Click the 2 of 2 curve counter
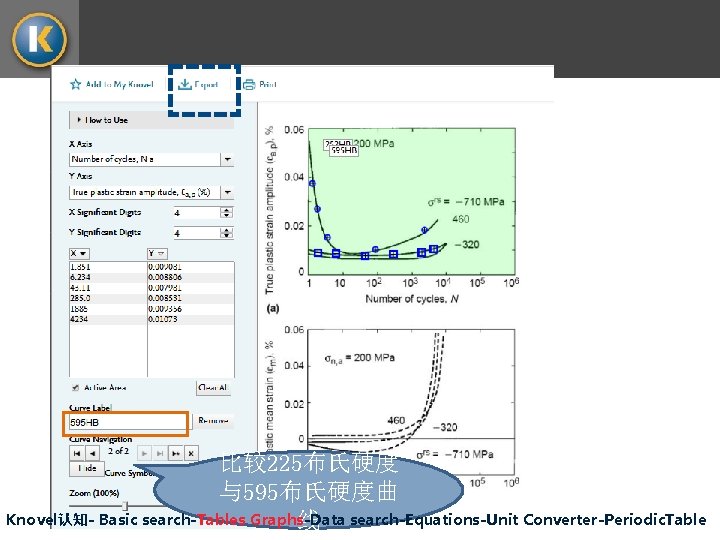Screen dimensions: 720x540 (118, 451)
